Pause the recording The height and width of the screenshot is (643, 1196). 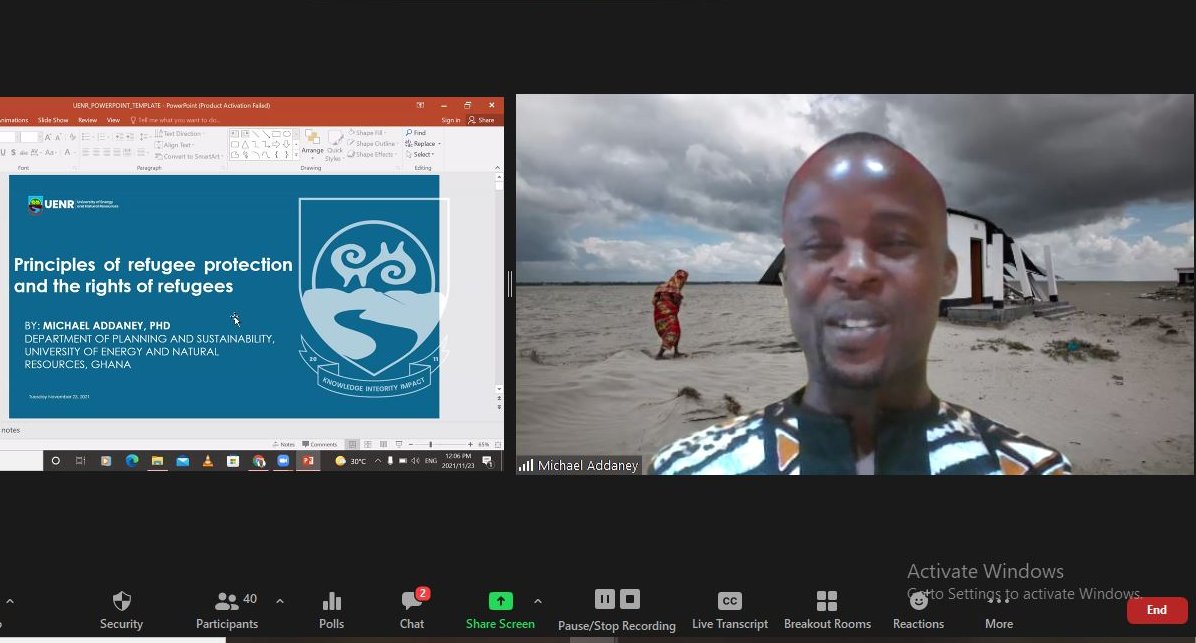[605, 598]
